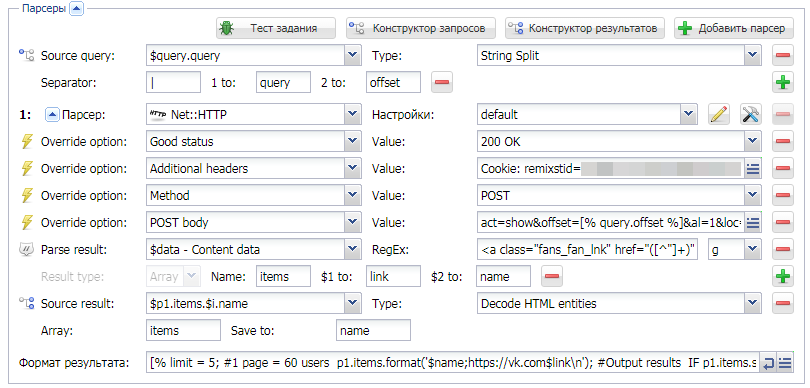Click the Тест задания button
Image resolution: width=810 pixels, height=388 pixels.
[x=276, y=28]
